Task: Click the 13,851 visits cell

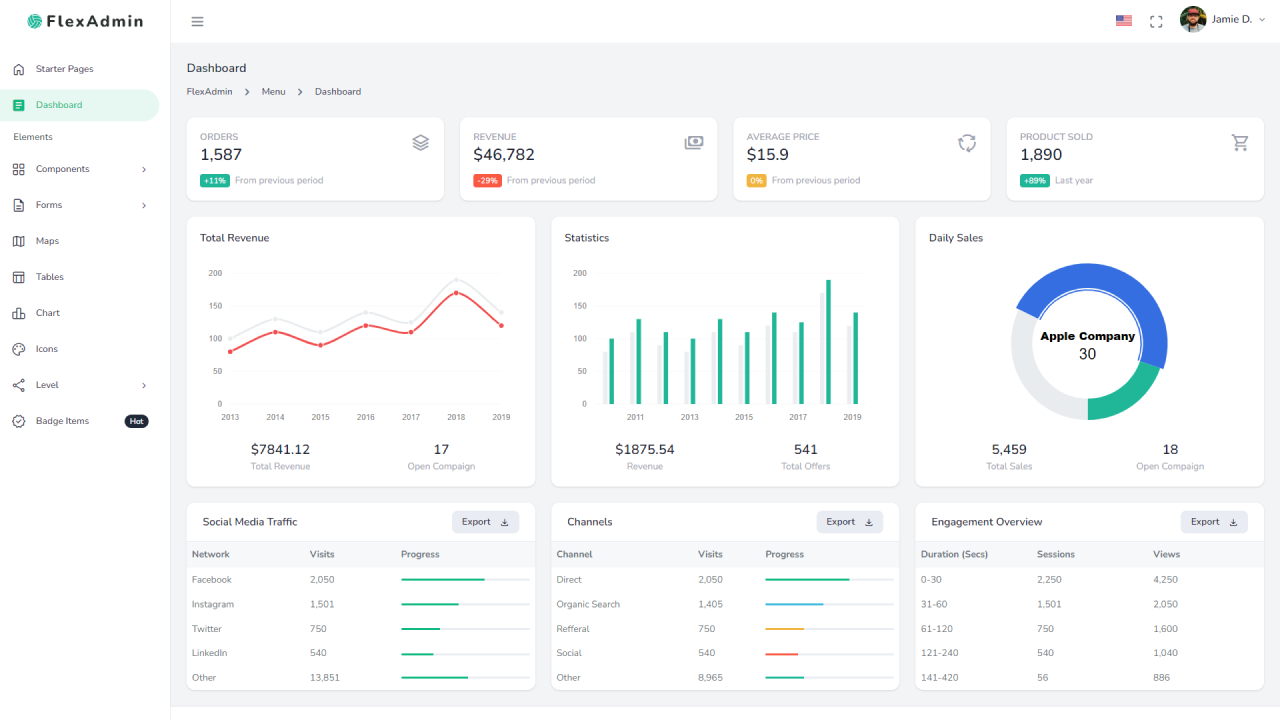Action: pos(325,678)
